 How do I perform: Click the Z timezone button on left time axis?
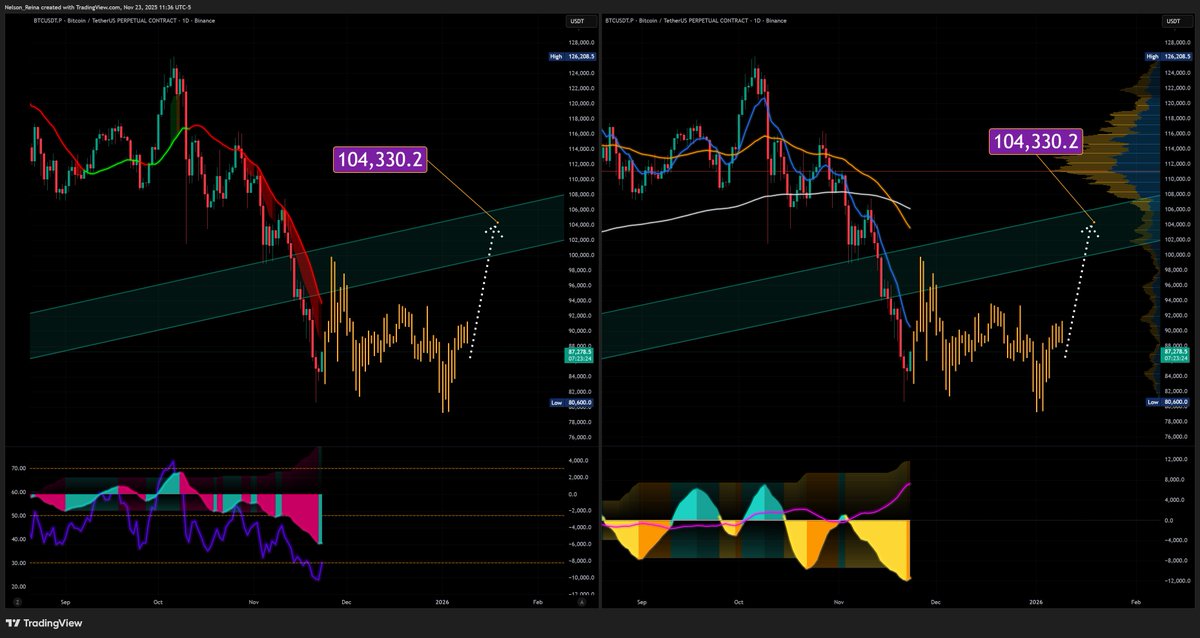pos(16,603)
